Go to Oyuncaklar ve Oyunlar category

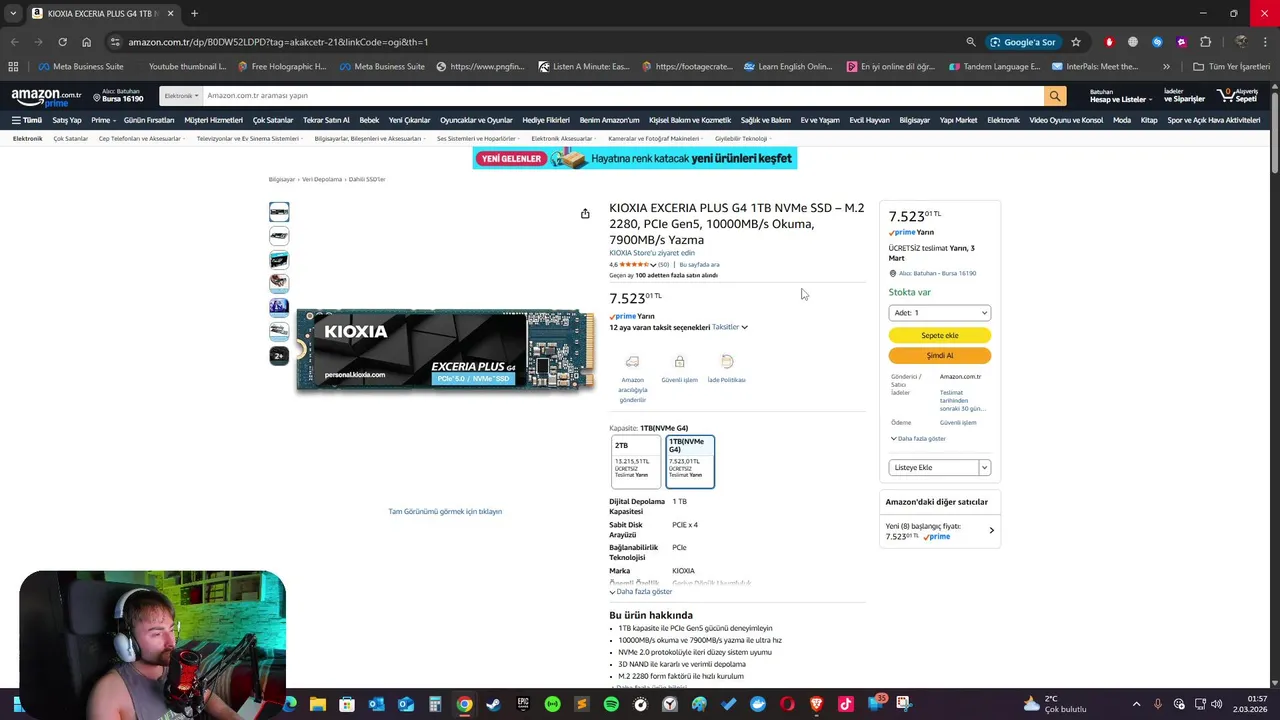tap(476, 120)
